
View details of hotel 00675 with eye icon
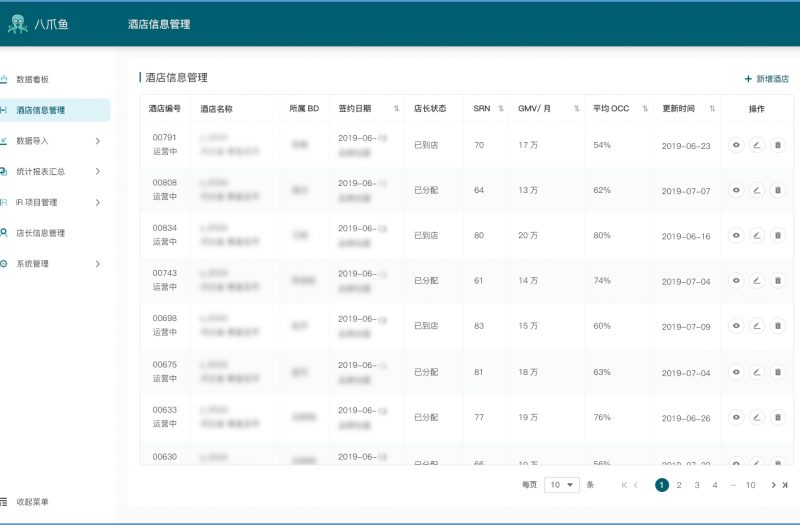click(736, 372)
